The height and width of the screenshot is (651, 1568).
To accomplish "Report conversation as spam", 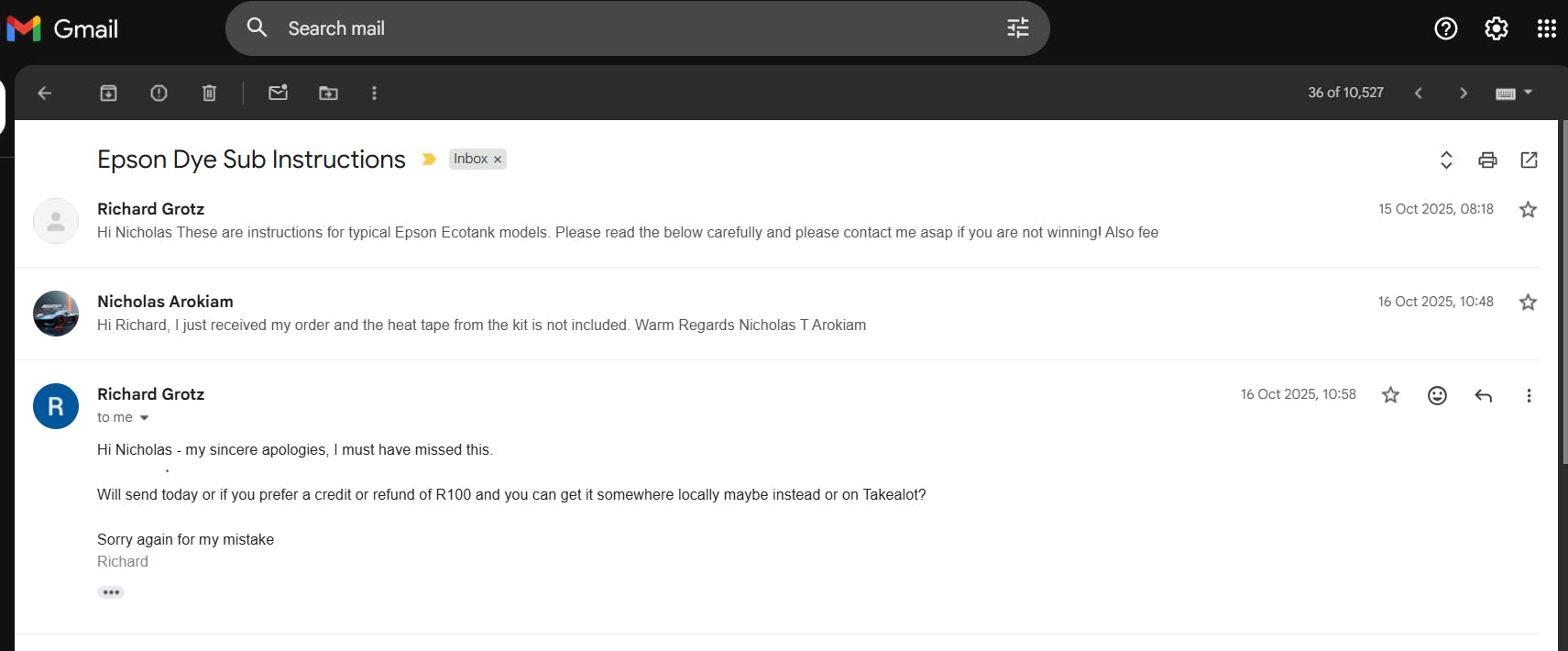I will point(159,93).
